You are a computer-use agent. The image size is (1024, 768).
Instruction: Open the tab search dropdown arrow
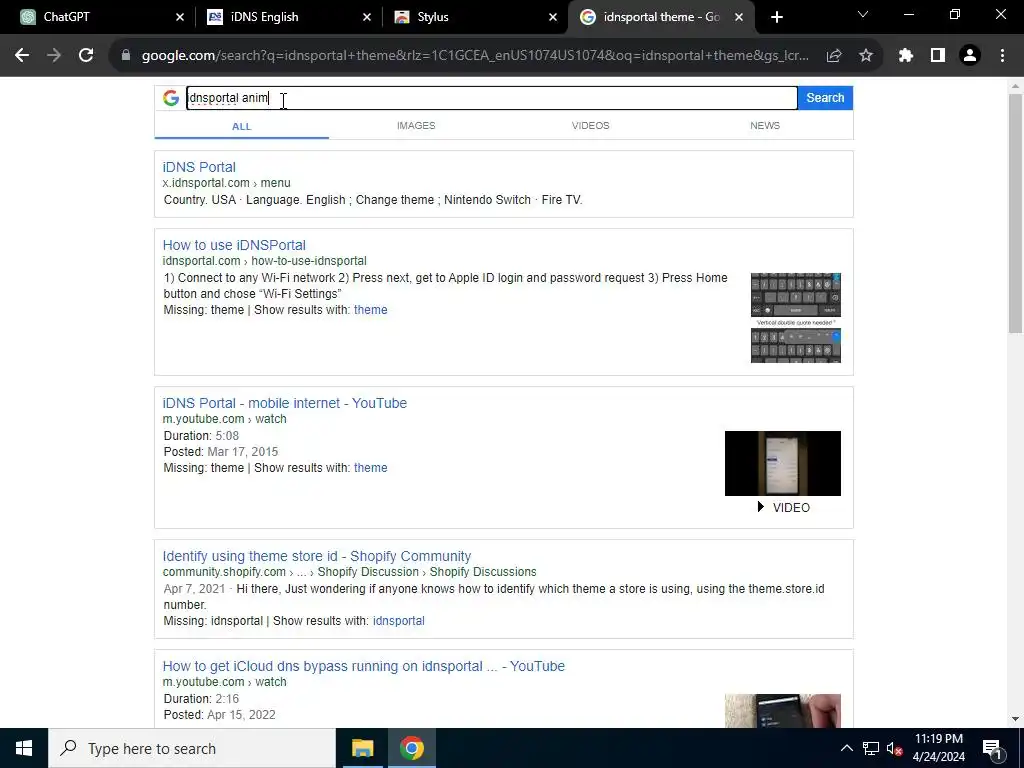(863, 14)
